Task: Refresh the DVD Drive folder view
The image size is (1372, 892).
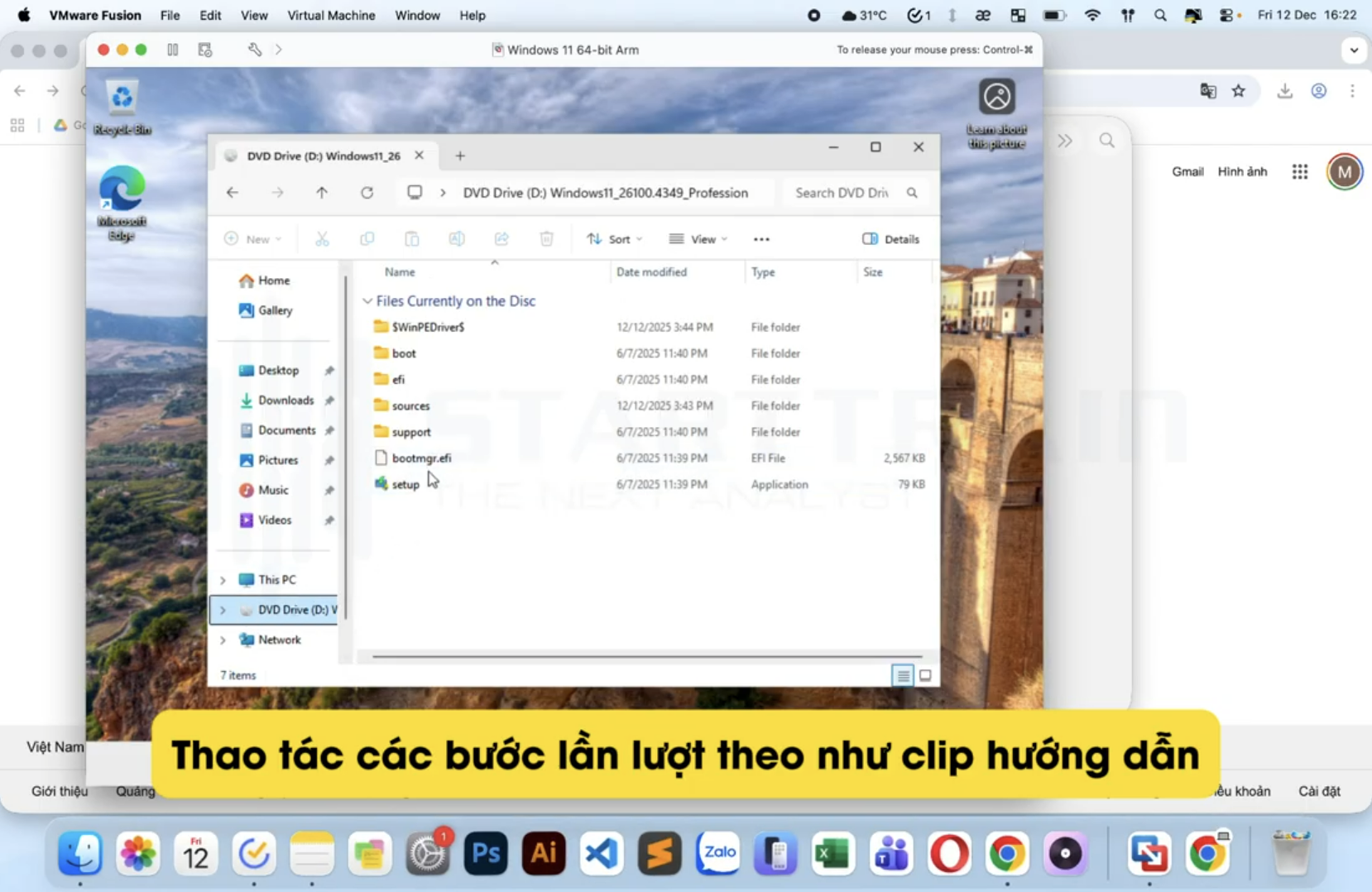Action: tap(367, 192)
